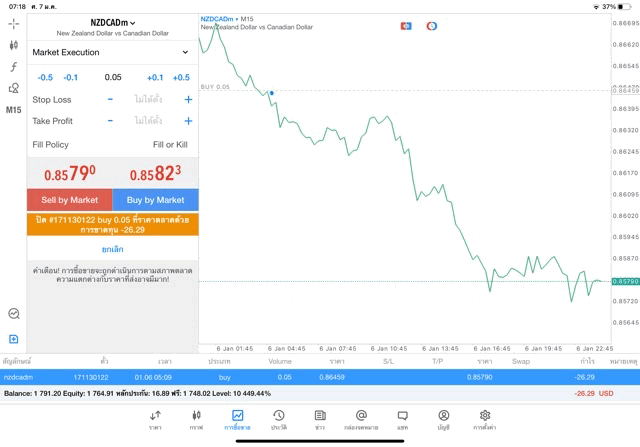640x447 pixels.
Task: Open the chart type candlestick icon
Action: [x=13, y=45]
